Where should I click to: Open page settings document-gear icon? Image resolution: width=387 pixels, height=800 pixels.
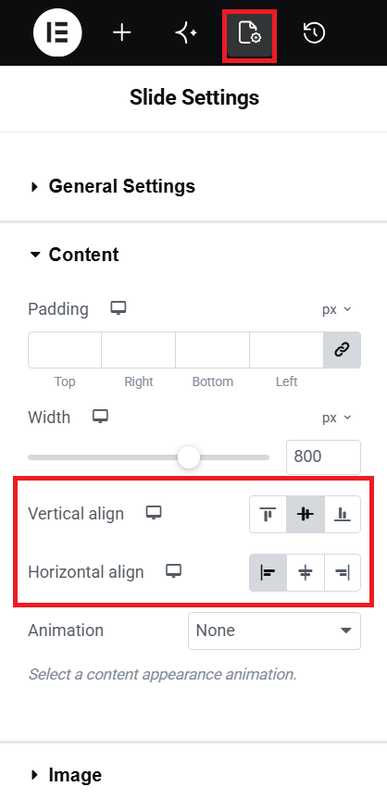[x=250, y=34]
